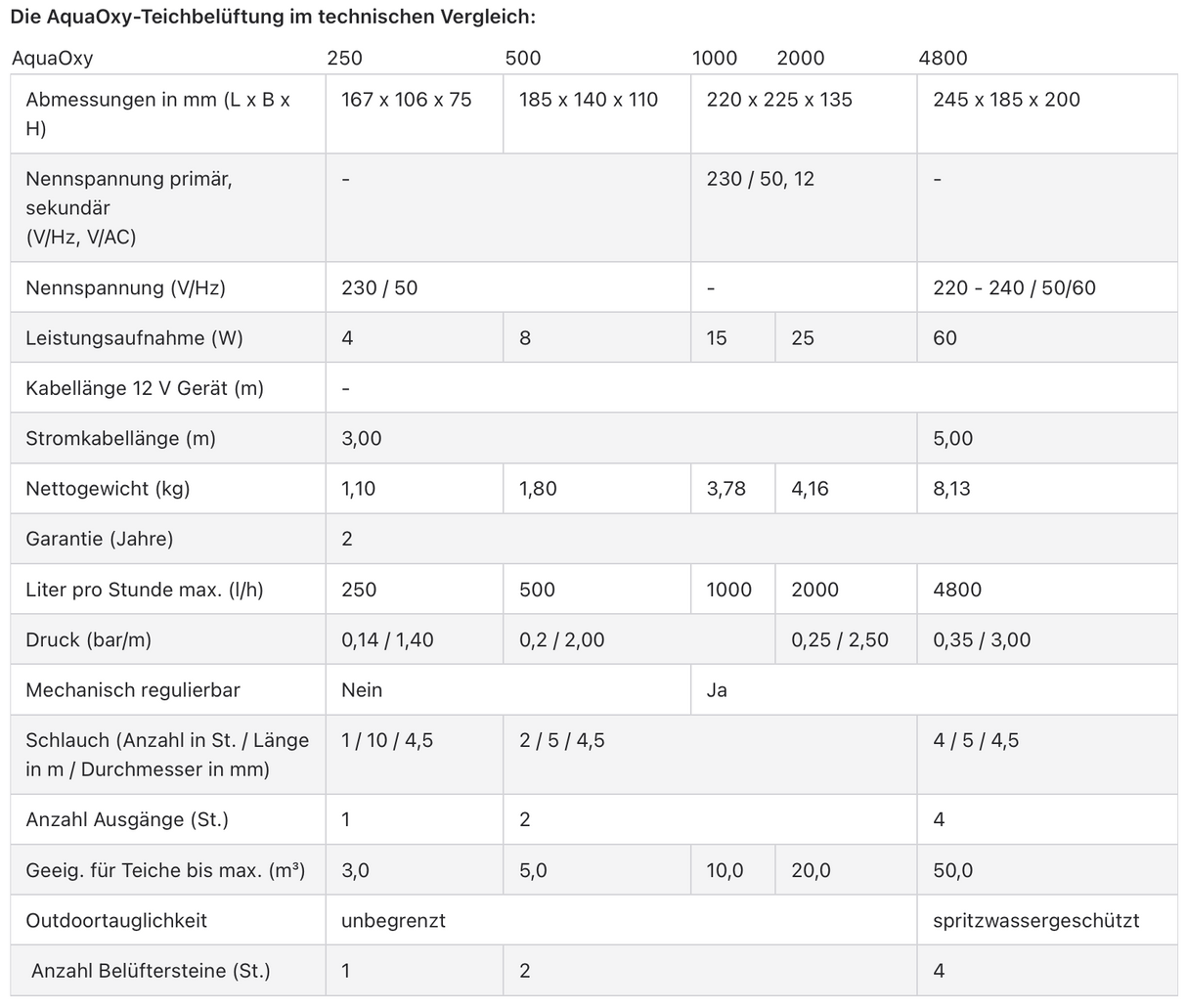
Task: Click the 4800 column header
Action: click(x=943, y=58)
